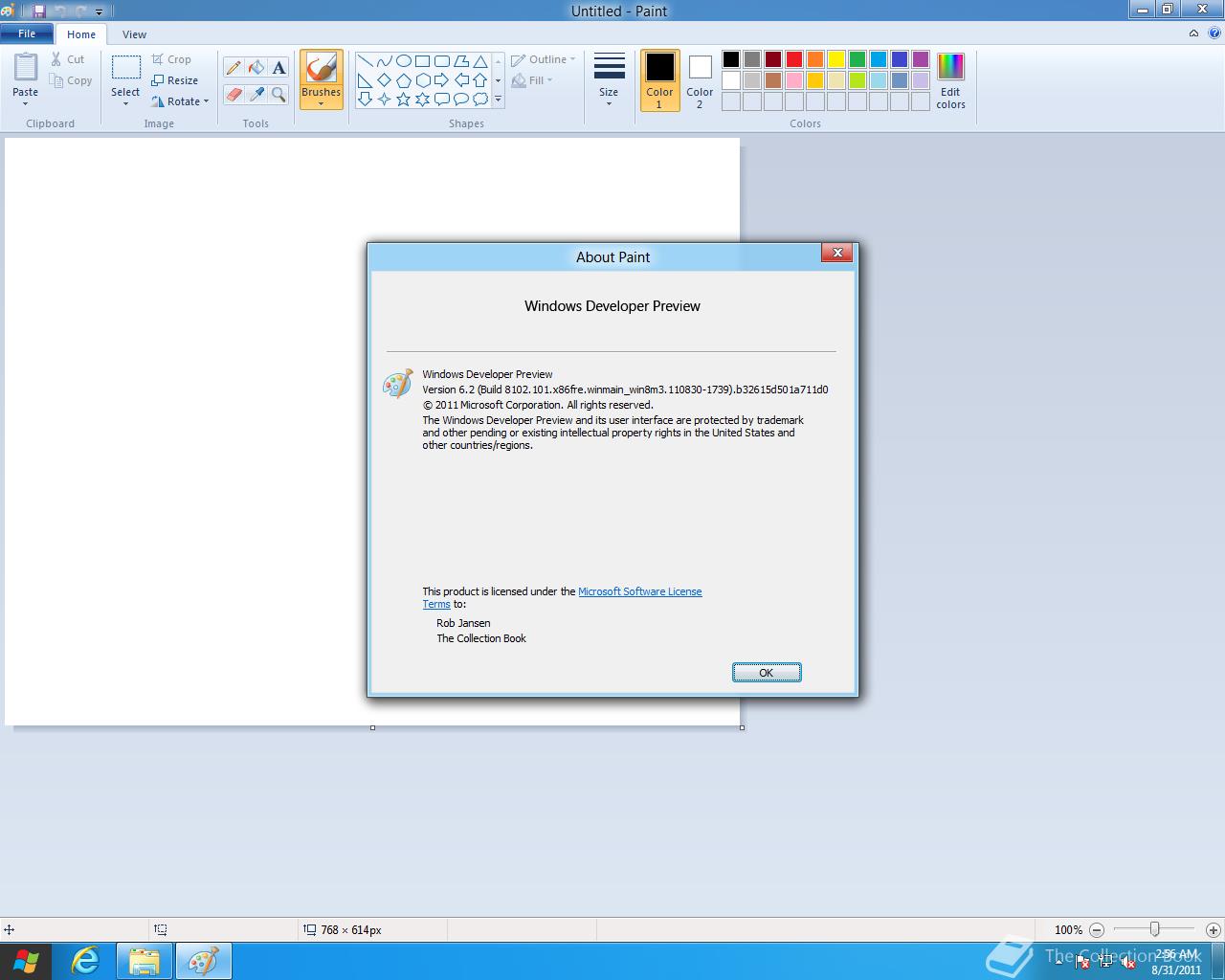The width and height of the screenshot is (1225, 980).
Task: Select the Pencil tool
Action: click(x=234, y=67)
